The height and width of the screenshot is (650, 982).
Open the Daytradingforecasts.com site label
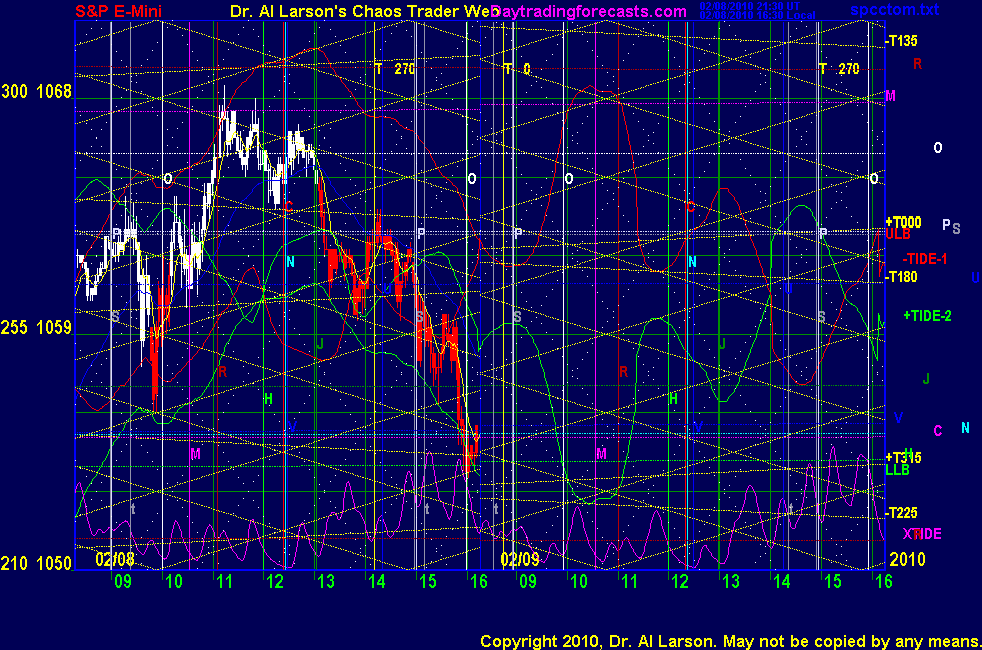[589, 11]
